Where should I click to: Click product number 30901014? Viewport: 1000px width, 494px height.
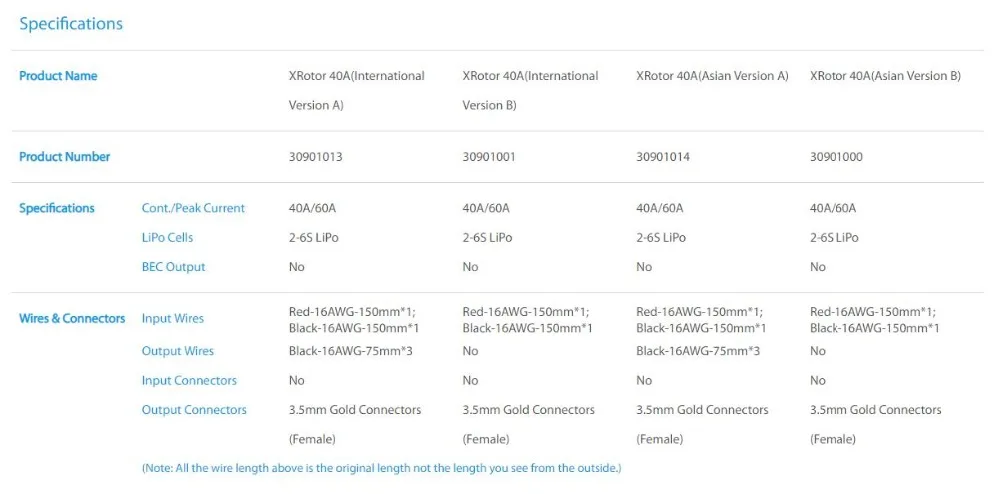click(x=663, y=157)
